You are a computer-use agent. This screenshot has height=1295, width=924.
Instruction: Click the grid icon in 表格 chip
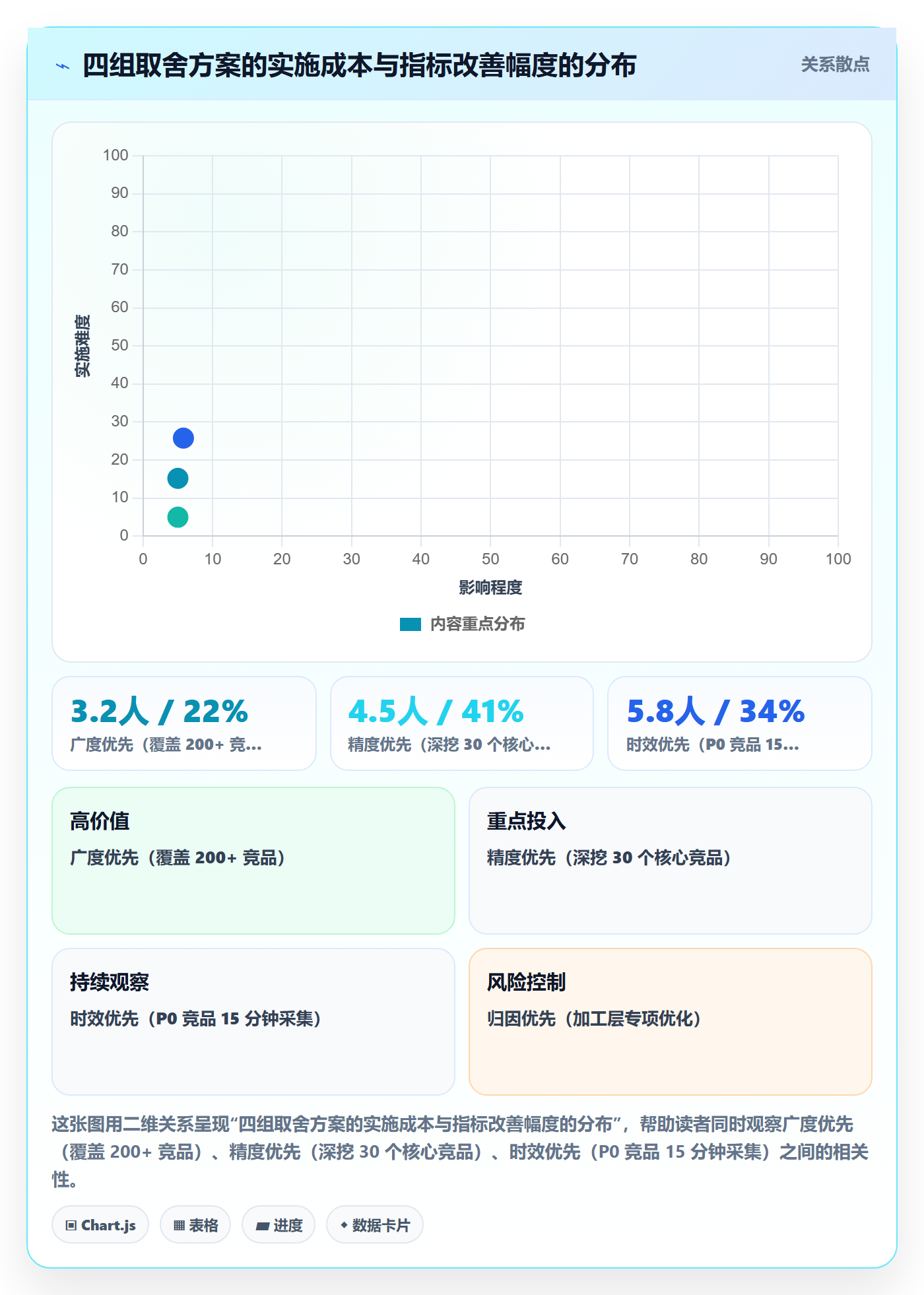[180, 1226]
